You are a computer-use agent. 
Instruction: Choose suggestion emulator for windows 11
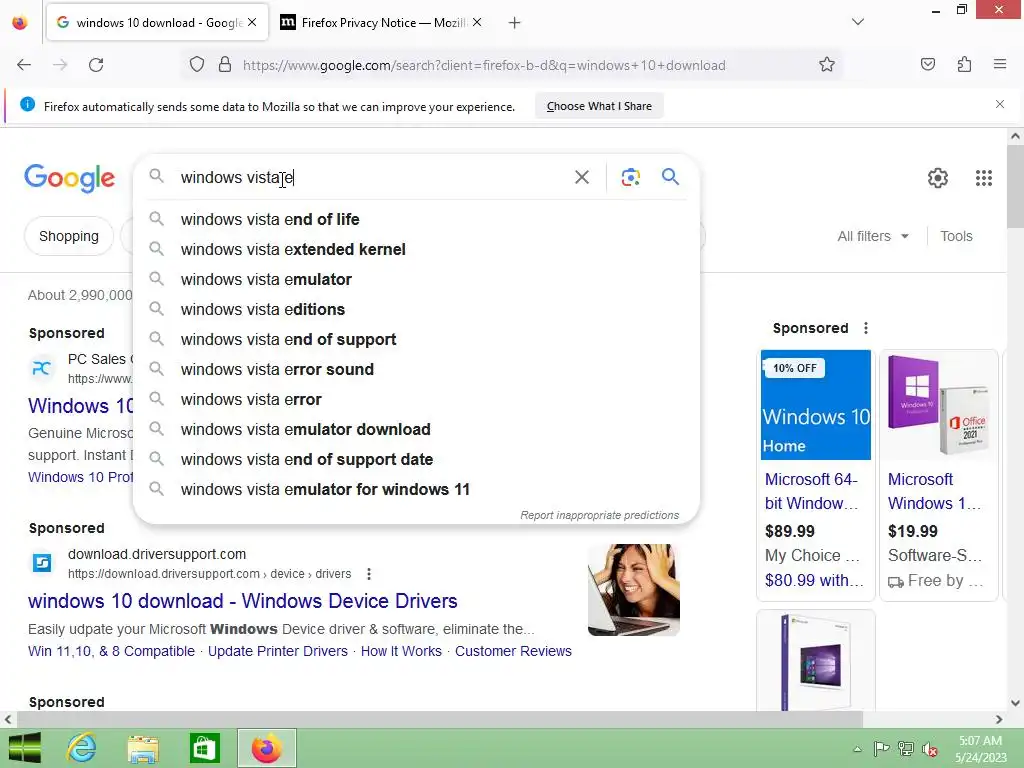point(416,490)
